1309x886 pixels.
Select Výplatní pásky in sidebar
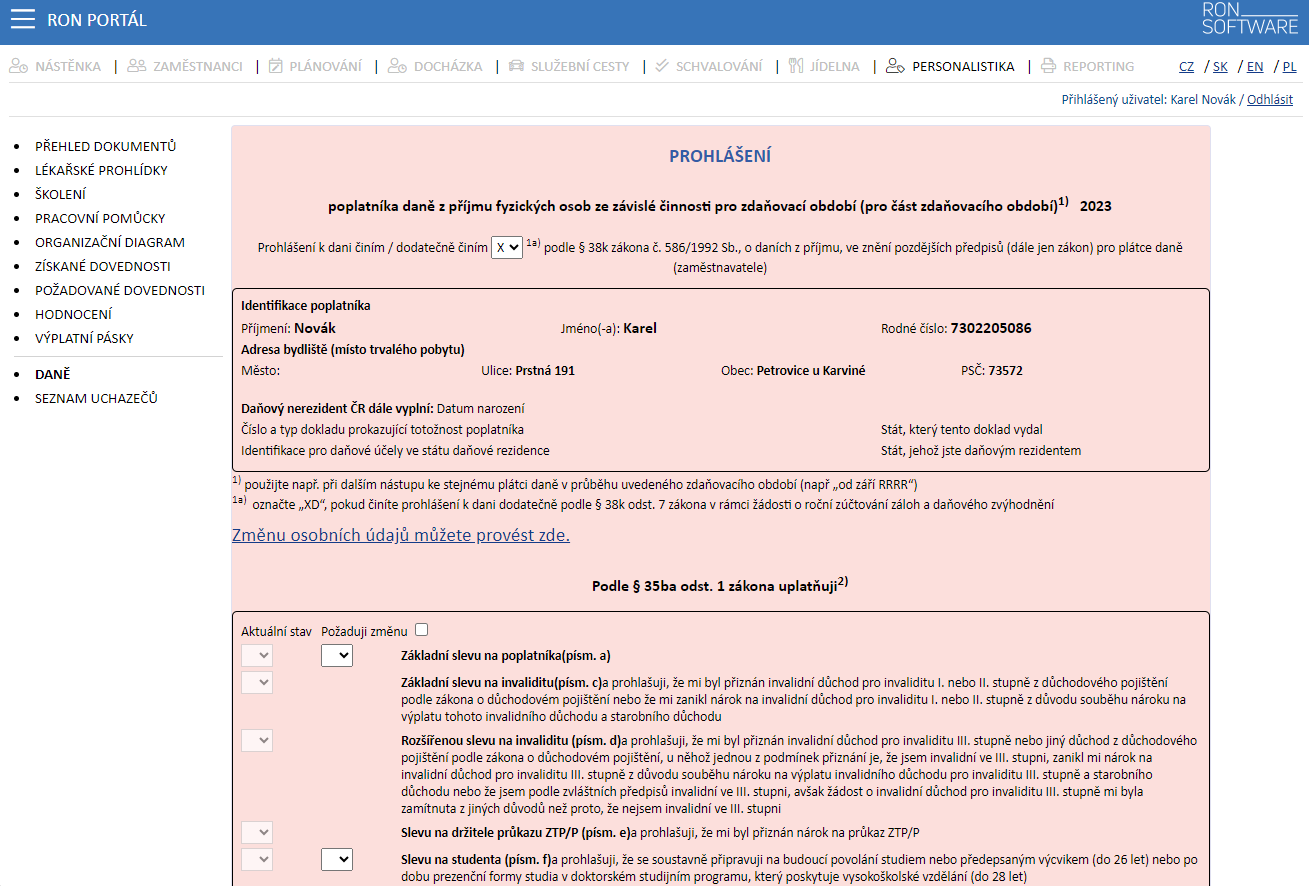84,338
